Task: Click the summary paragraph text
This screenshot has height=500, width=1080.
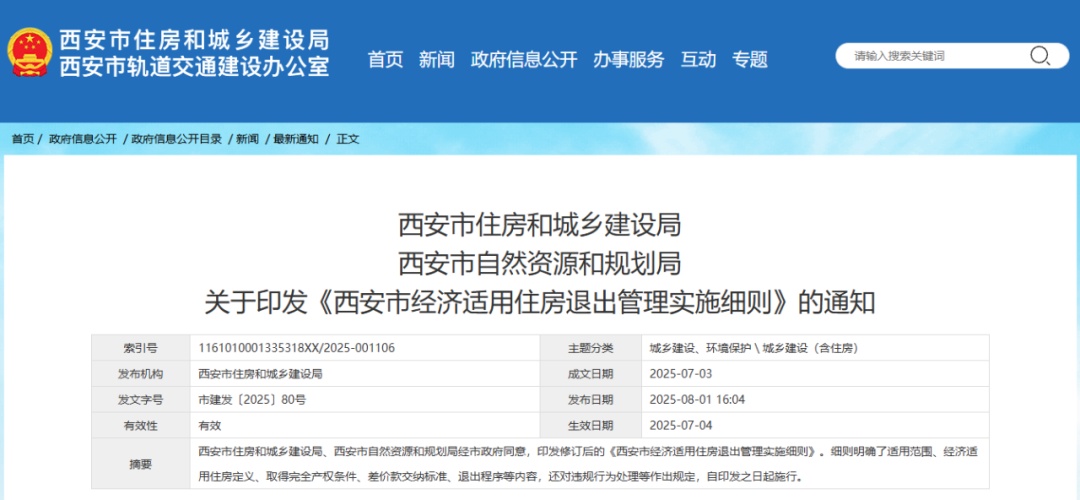Action: coord(588,463)
